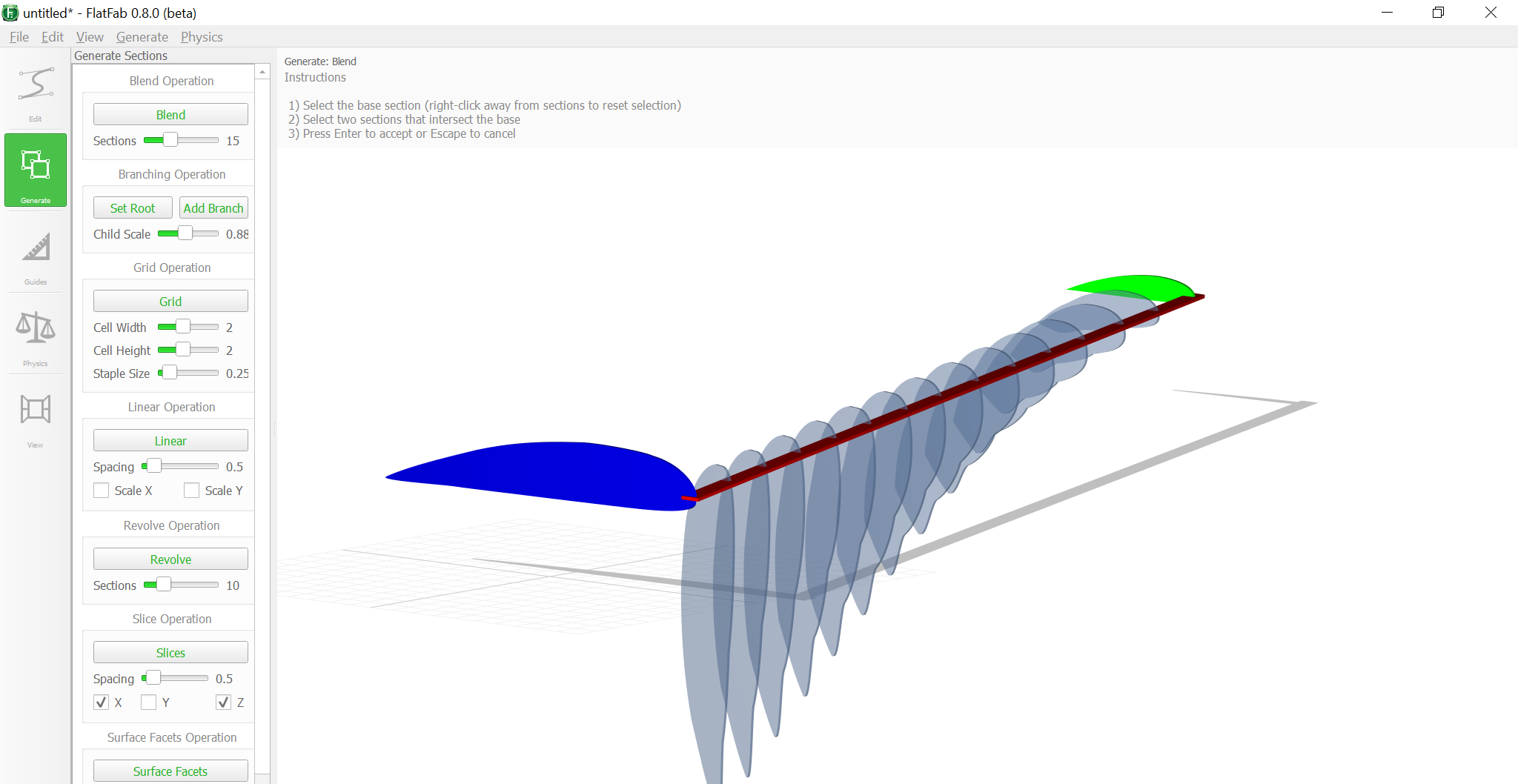Uncheck the Z slice axis checkbox
This screenshot has height=784, width=1518.
coord(223,702)
